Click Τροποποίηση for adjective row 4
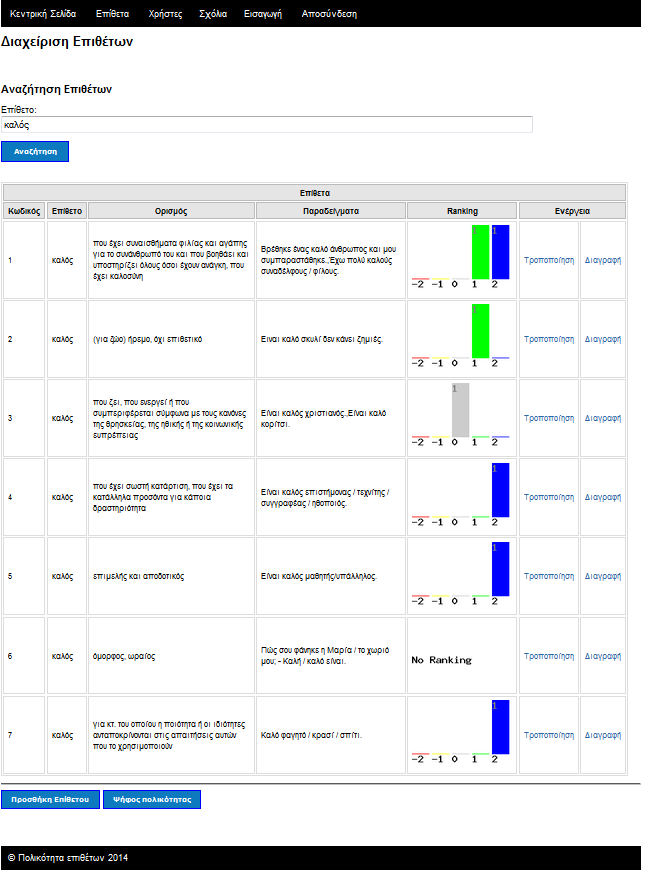 click(x=549, y=497)
